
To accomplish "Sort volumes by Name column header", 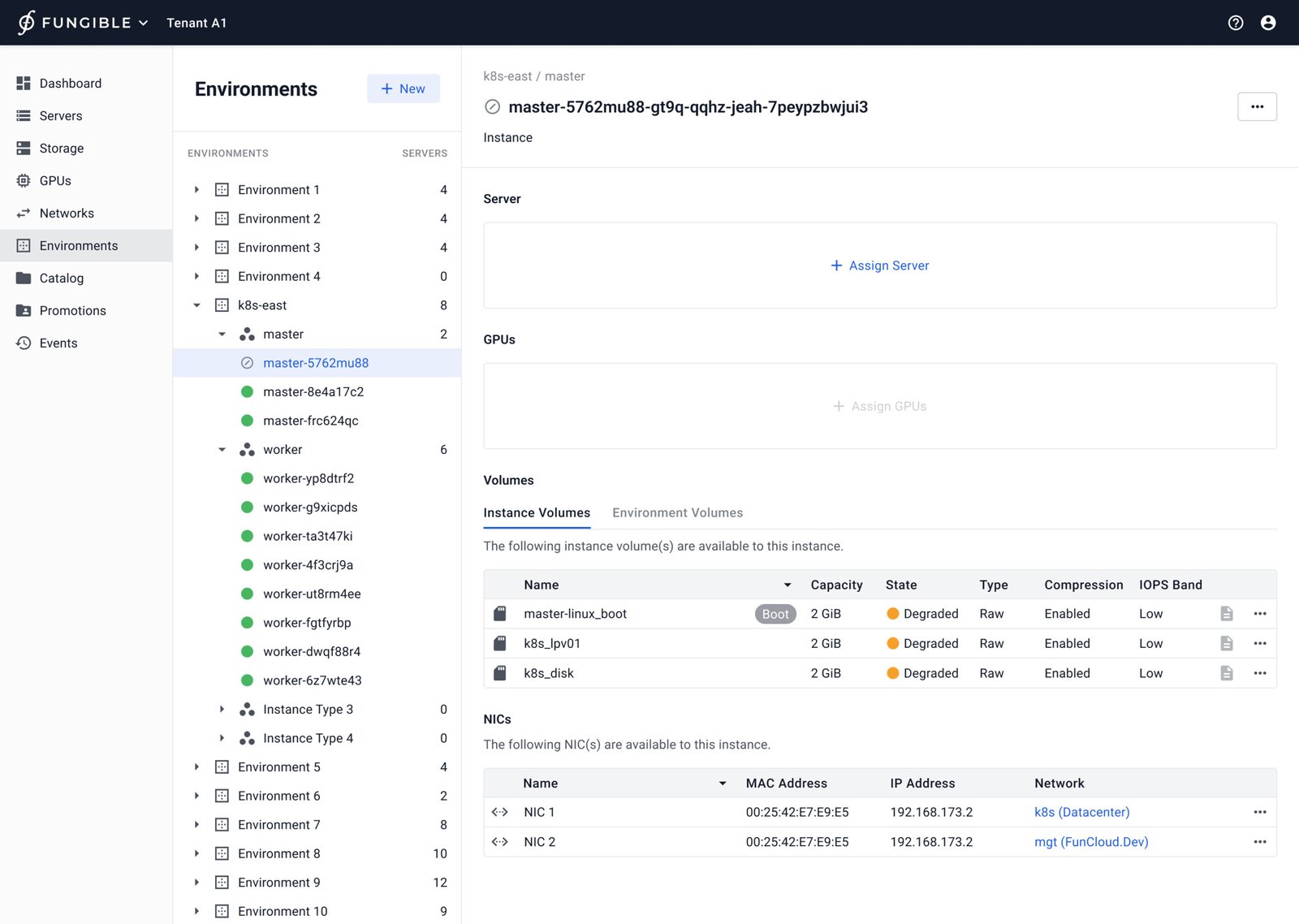I will coord(542,585).
